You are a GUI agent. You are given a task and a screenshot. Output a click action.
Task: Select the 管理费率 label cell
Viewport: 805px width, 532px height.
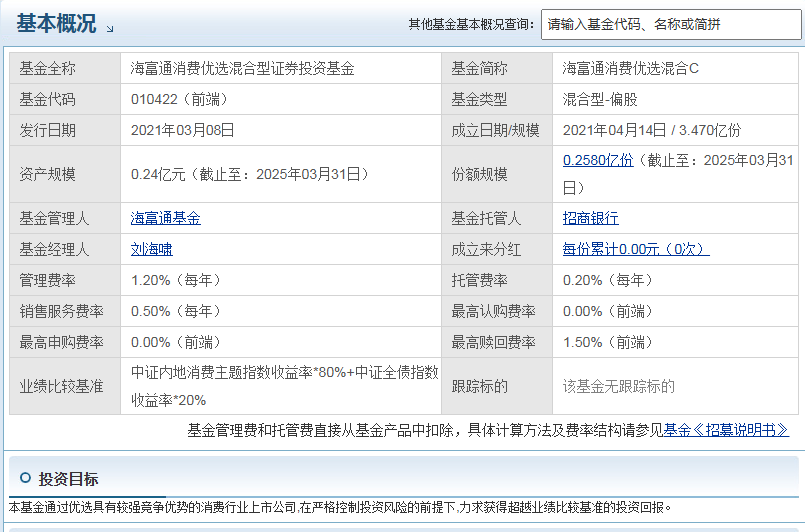65,280
